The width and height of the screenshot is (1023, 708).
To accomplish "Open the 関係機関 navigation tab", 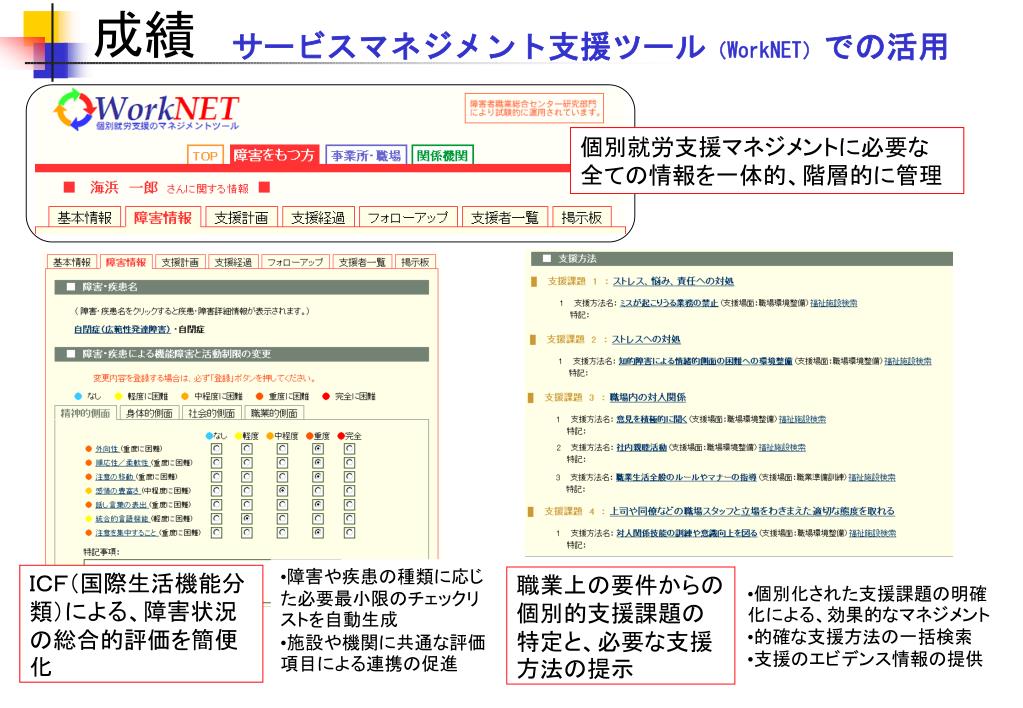I will [442, 155].
